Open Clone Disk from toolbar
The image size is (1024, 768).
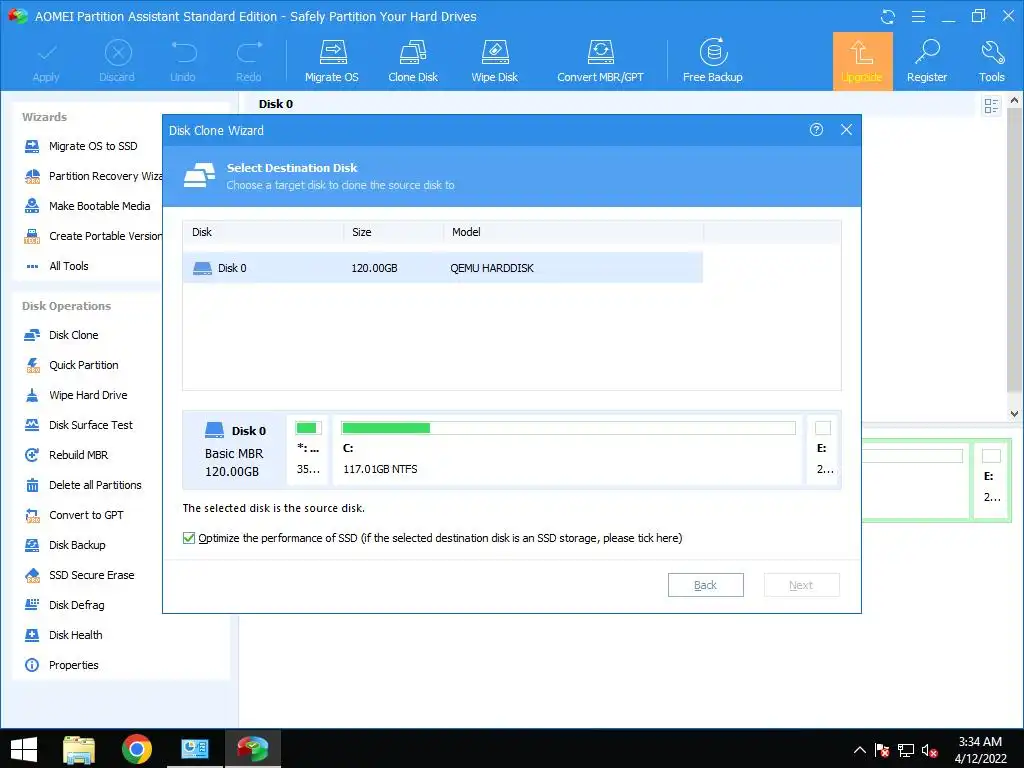(413, 61)
